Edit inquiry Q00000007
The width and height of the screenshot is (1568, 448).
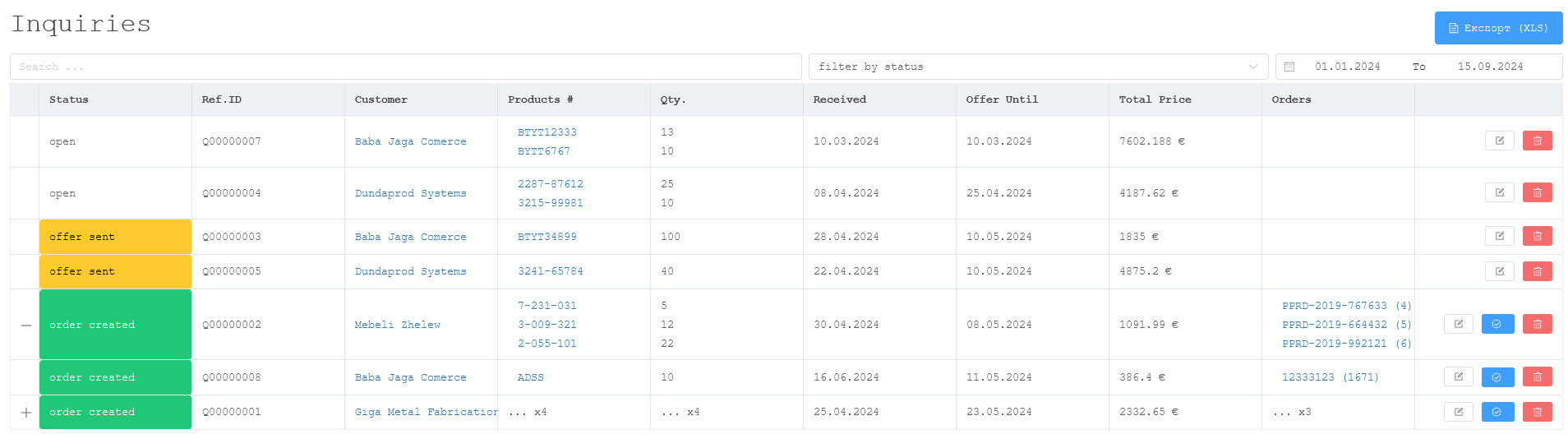click(1499, 141)
